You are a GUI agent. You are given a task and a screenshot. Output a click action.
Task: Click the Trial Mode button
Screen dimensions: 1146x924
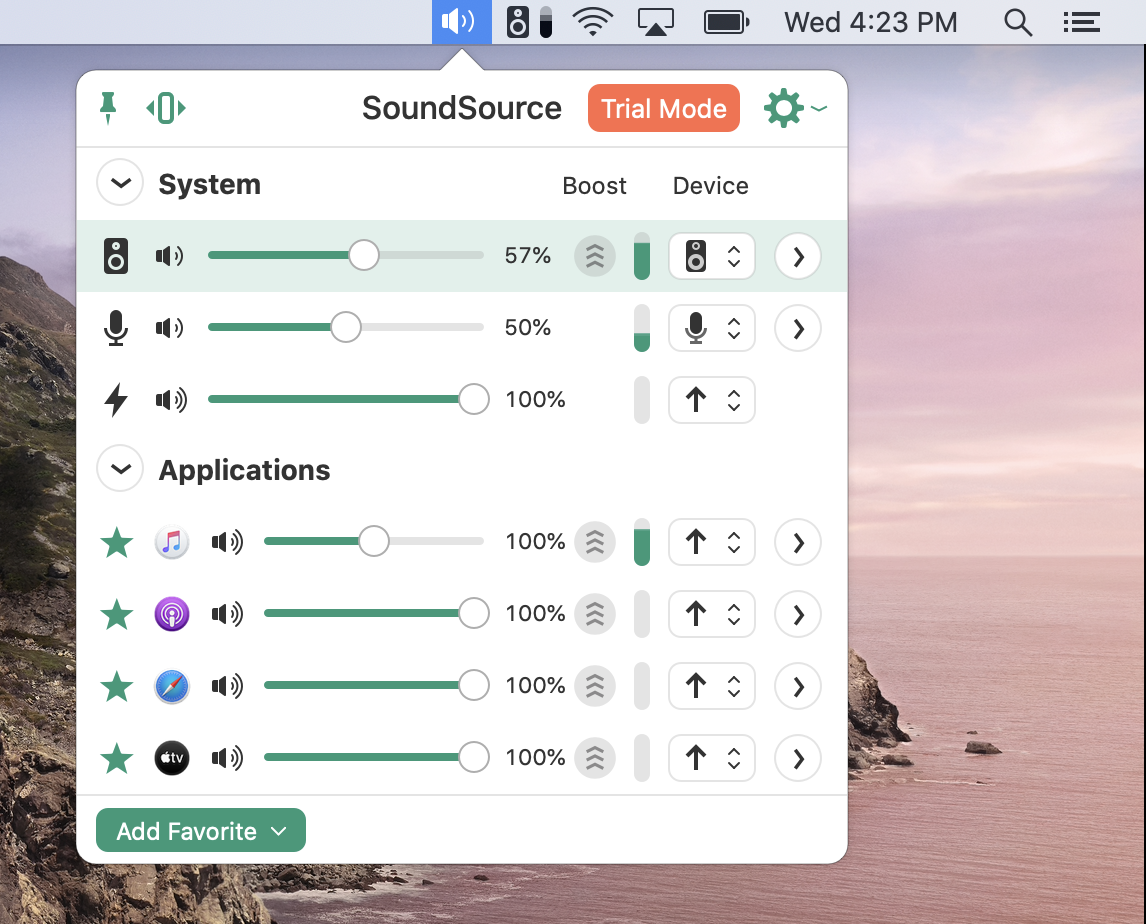[x=664, y=108]
